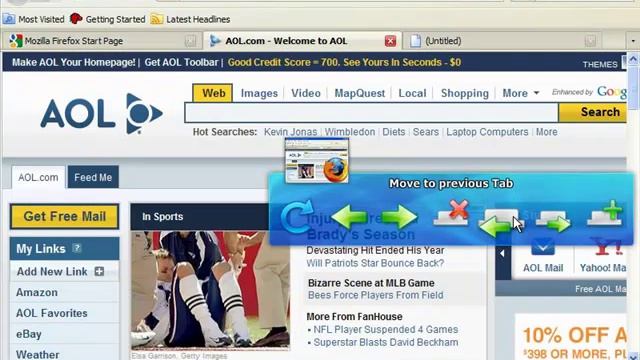Click Laptop Computers hot search
640x360 pixels.
pos(487,132)
